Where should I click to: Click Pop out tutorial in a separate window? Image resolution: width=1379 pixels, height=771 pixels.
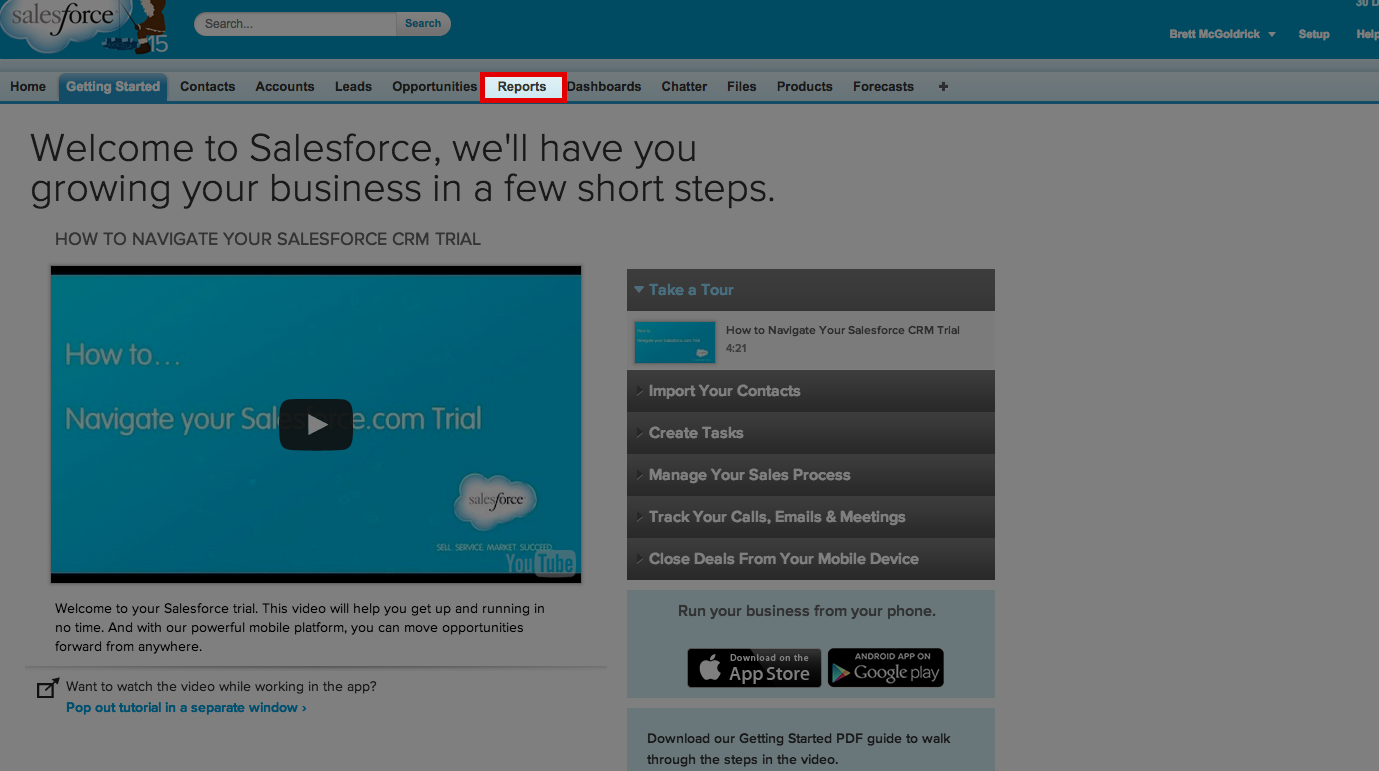click(186, 708)
